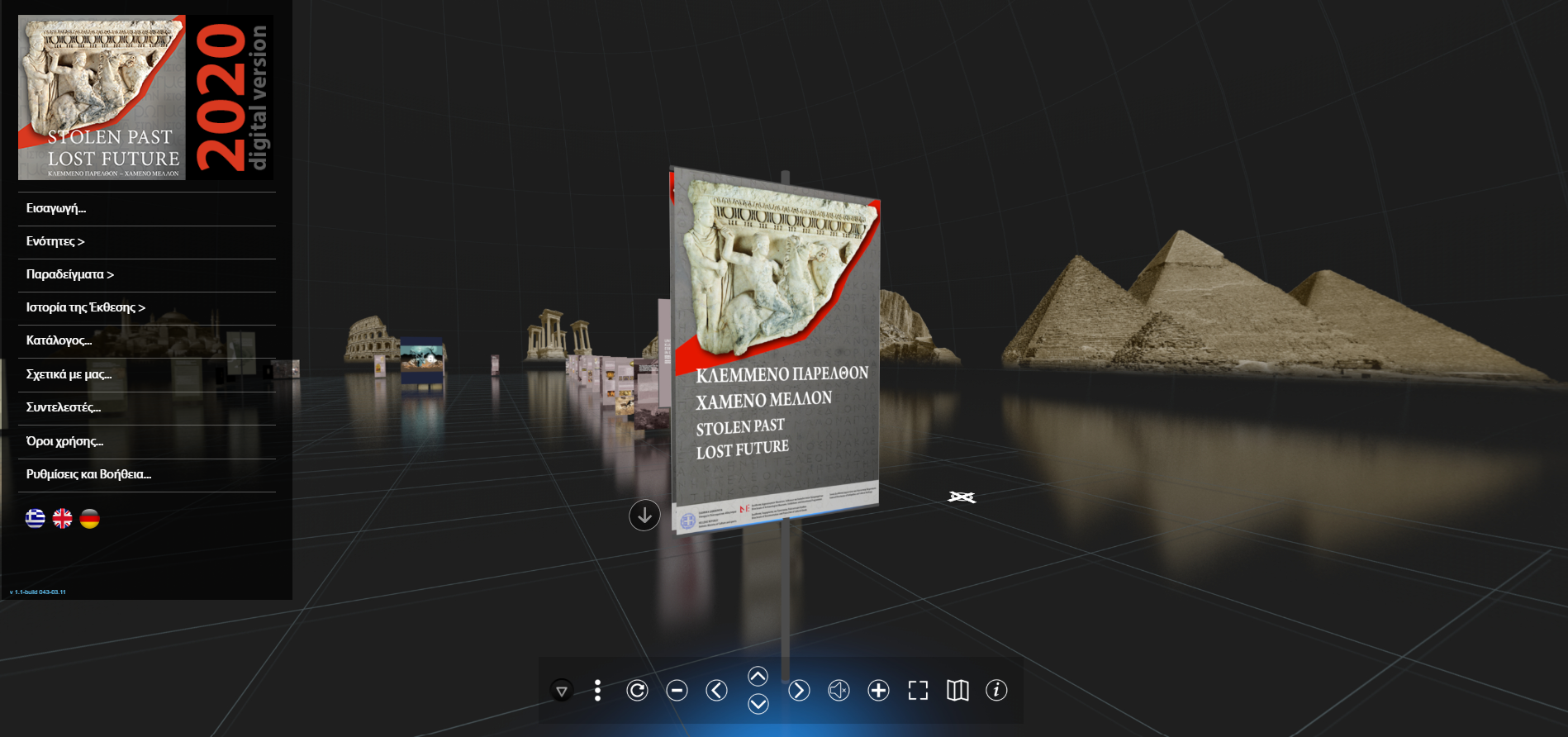Click the auto-rotate refresh icon
Image resolution: width=1568 pixels, height=737 pixels.
click(637, 690)
